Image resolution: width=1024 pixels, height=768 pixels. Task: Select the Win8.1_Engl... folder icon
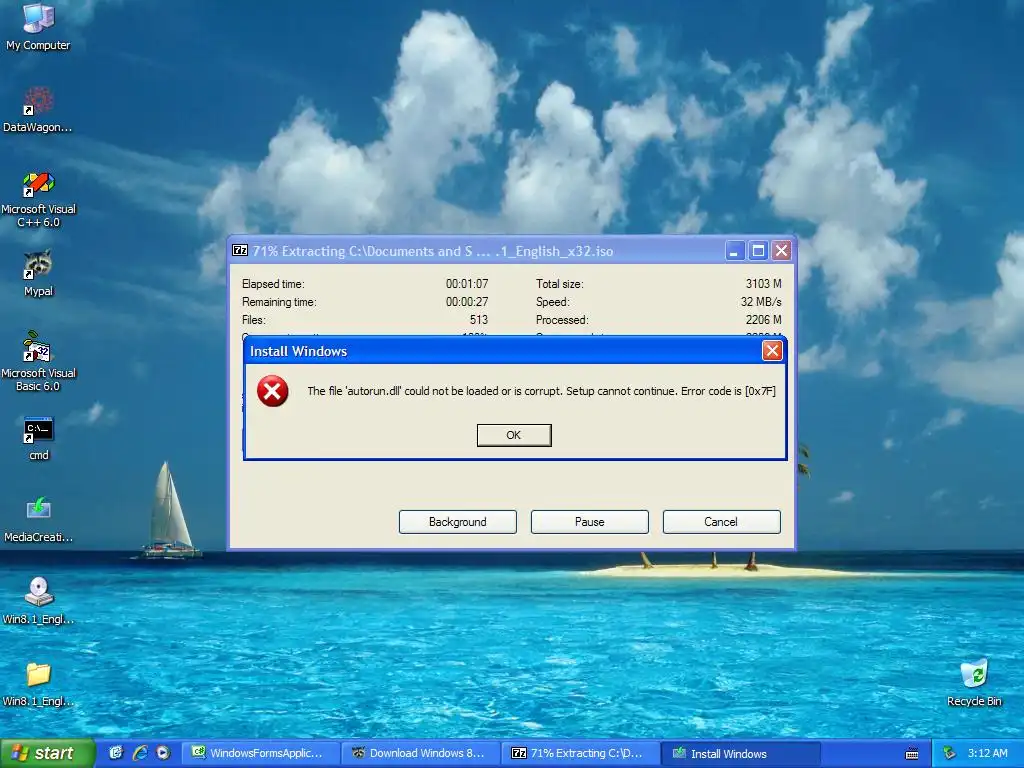(x=39, y=684)
